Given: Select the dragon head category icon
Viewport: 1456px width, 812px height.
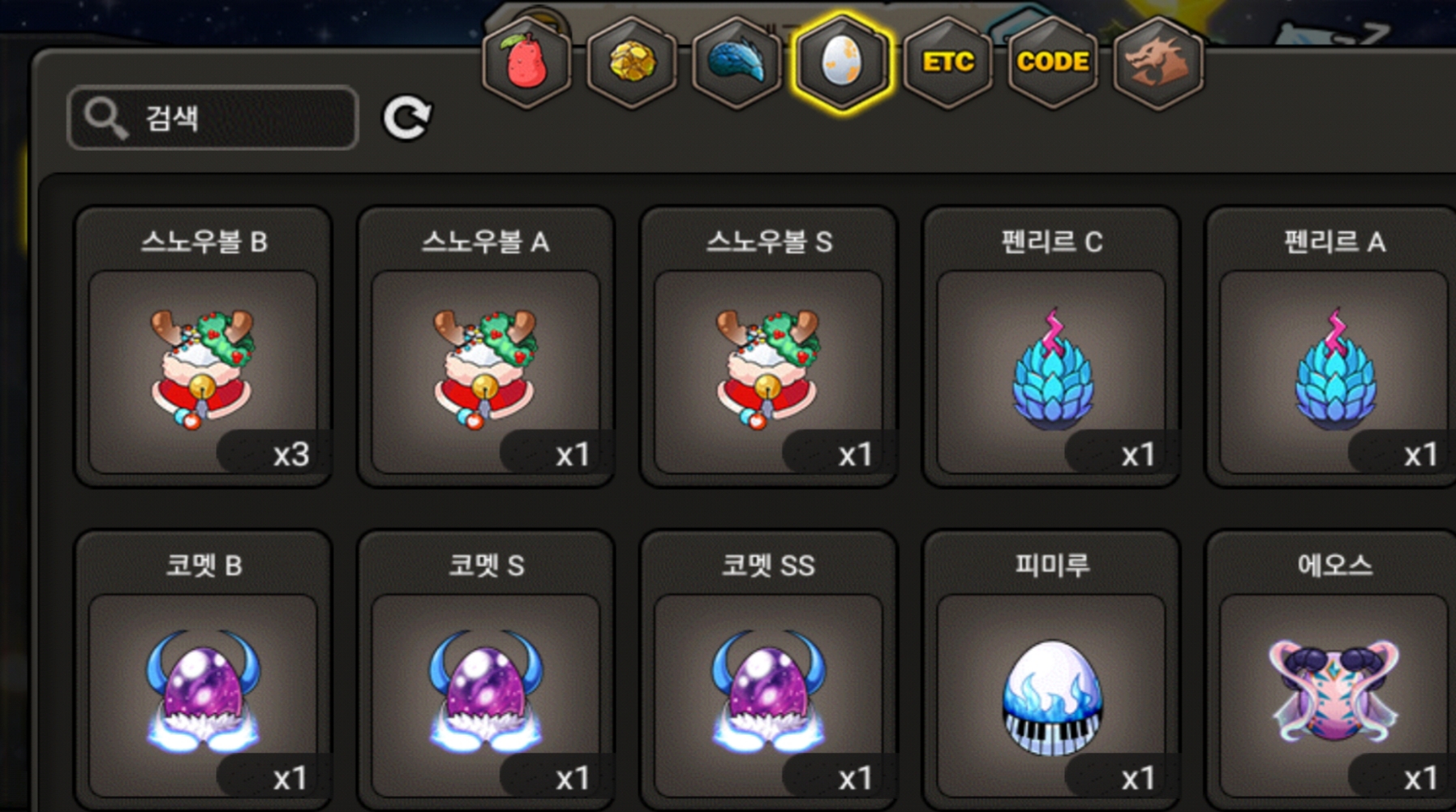Looking at the screenshot, I should 1157,62.
